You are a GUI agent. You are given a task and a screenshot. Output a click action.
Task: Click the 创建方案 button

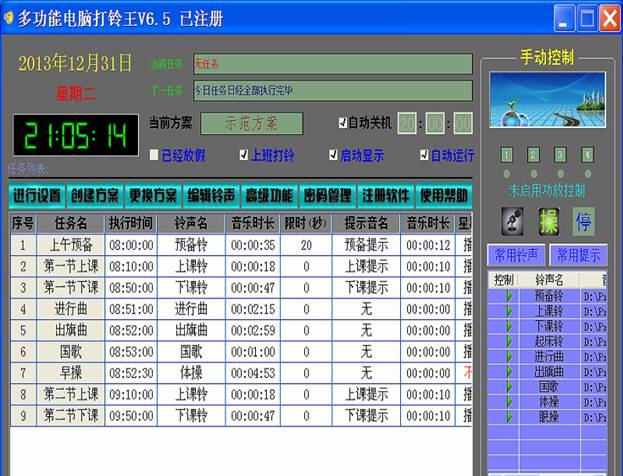point(95,196)
